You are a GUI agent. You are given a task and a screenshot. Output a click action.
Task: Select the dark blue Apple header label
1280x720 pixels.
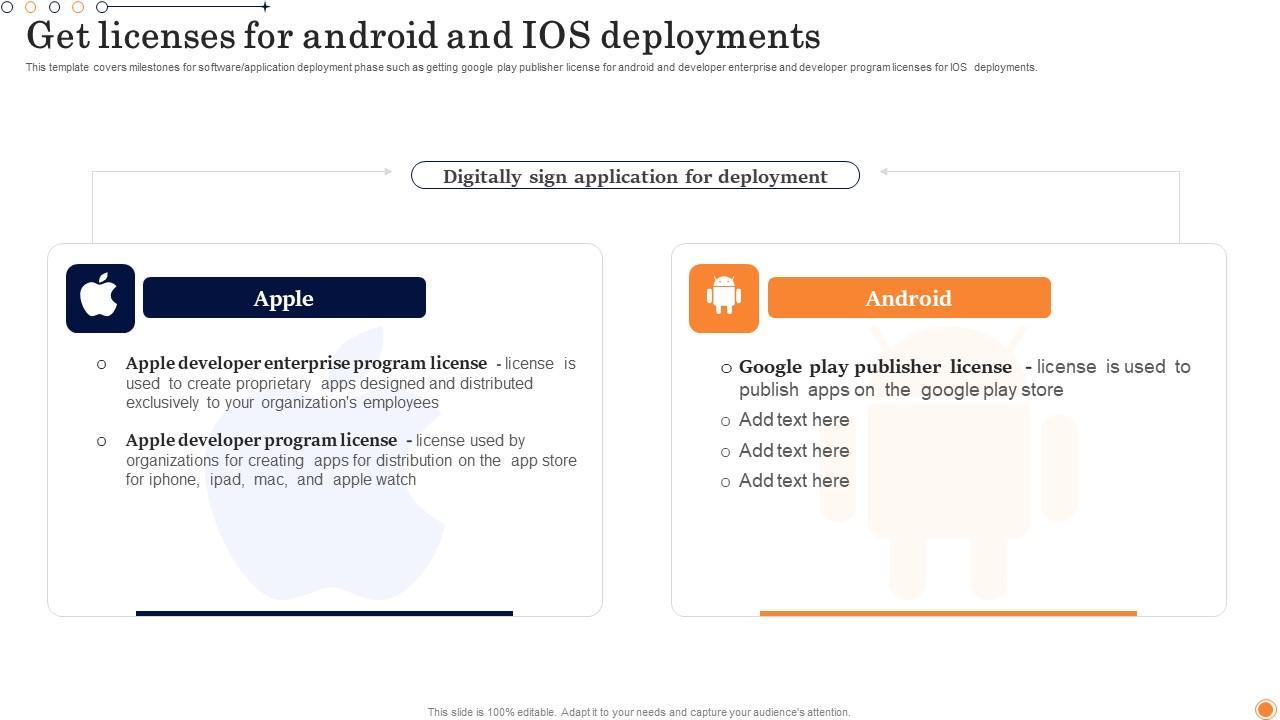click(x=284, y=298)
